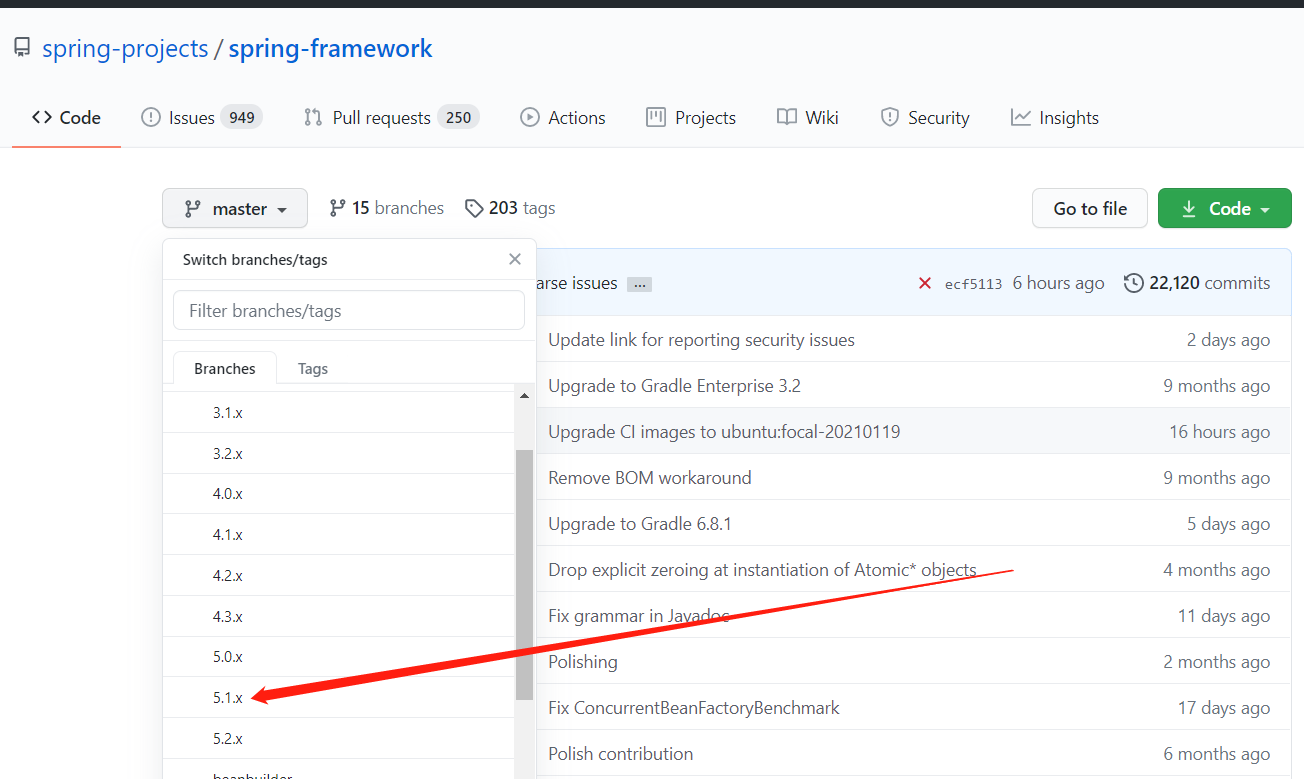This screenshot has height=779, width=1304.
Task: View the 203 tags link
Action: click(510, 208)
